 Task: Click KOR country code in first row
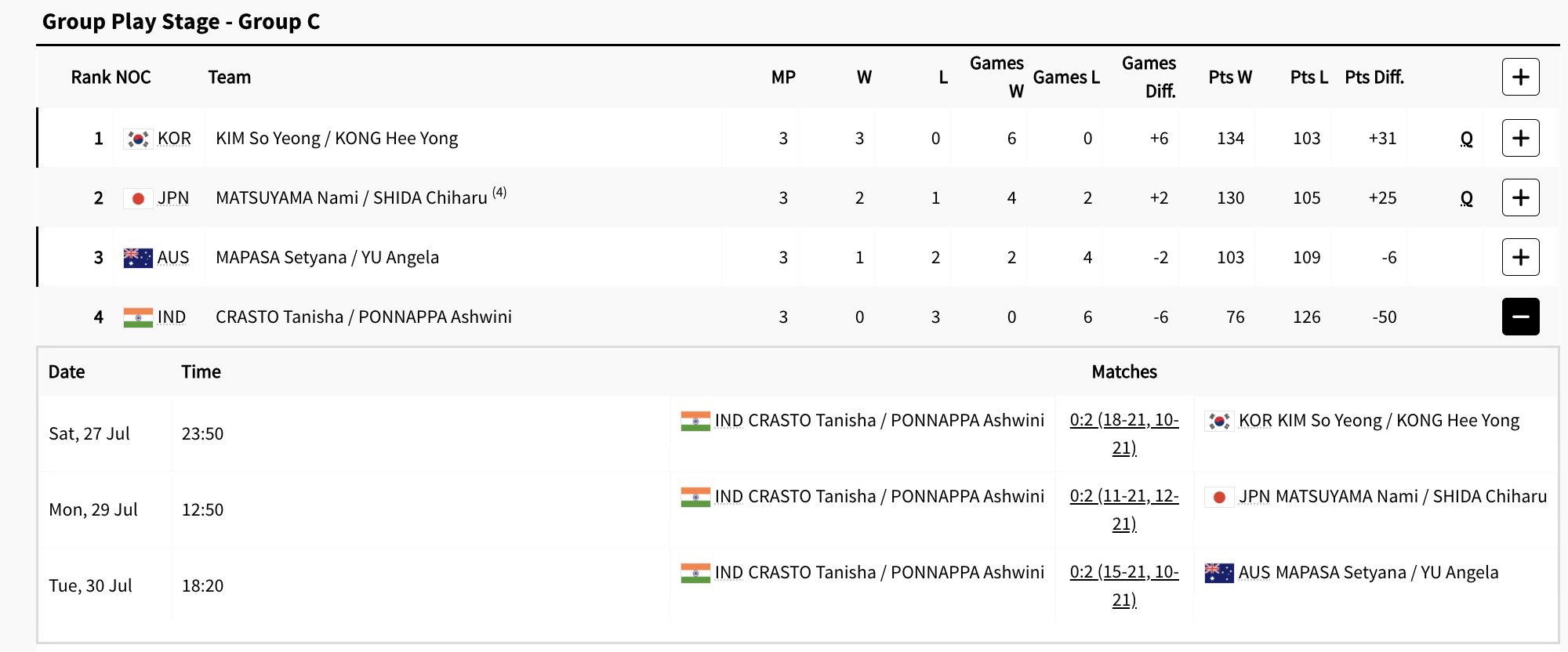[x=174, y=139]
